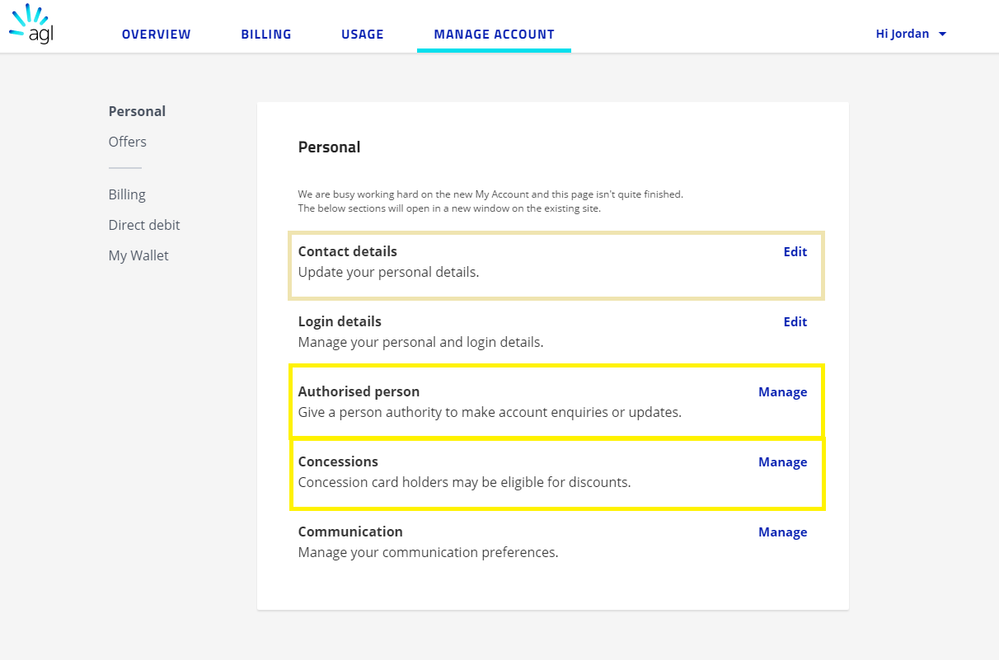
Task: Select Direct debit in the sidebar
Action: [144, 224]
